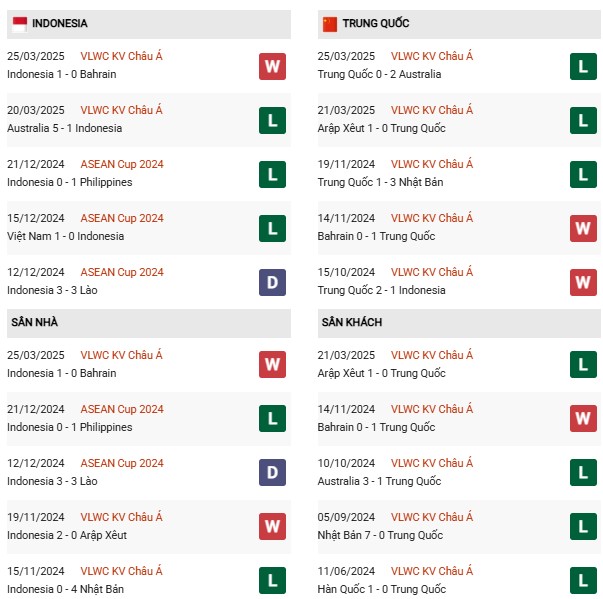Click L badge for Australia 5 - 1 Indonesia
The height and width of the screenshot is (599, 603).
click(272, 120)
